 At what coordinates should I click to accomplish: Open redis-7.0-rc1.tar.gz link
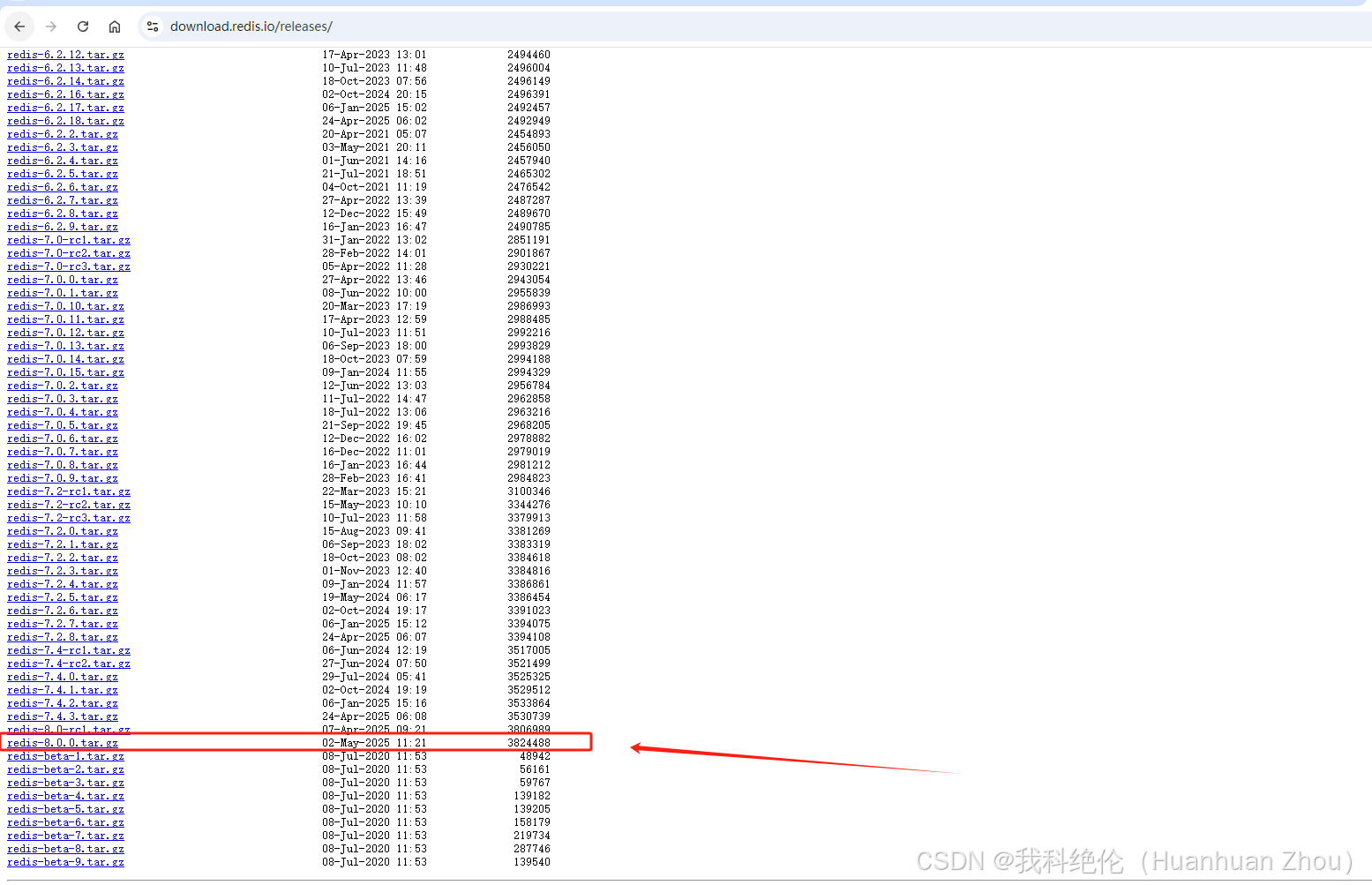point(69,240)
